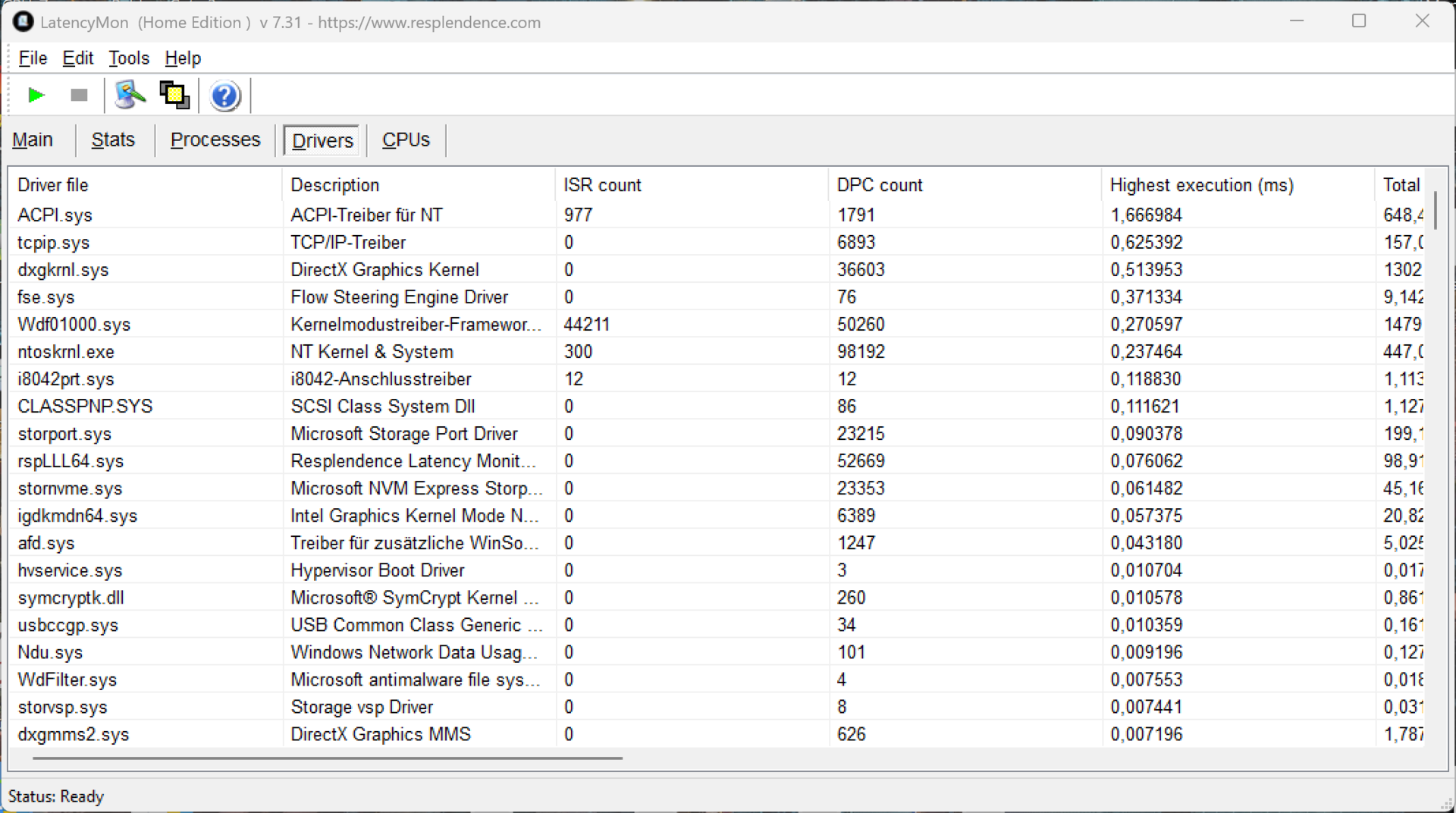Screen dimensions: 1456x813
Task: Select the Ndu.sys driver row
Action: pos(717,652)
